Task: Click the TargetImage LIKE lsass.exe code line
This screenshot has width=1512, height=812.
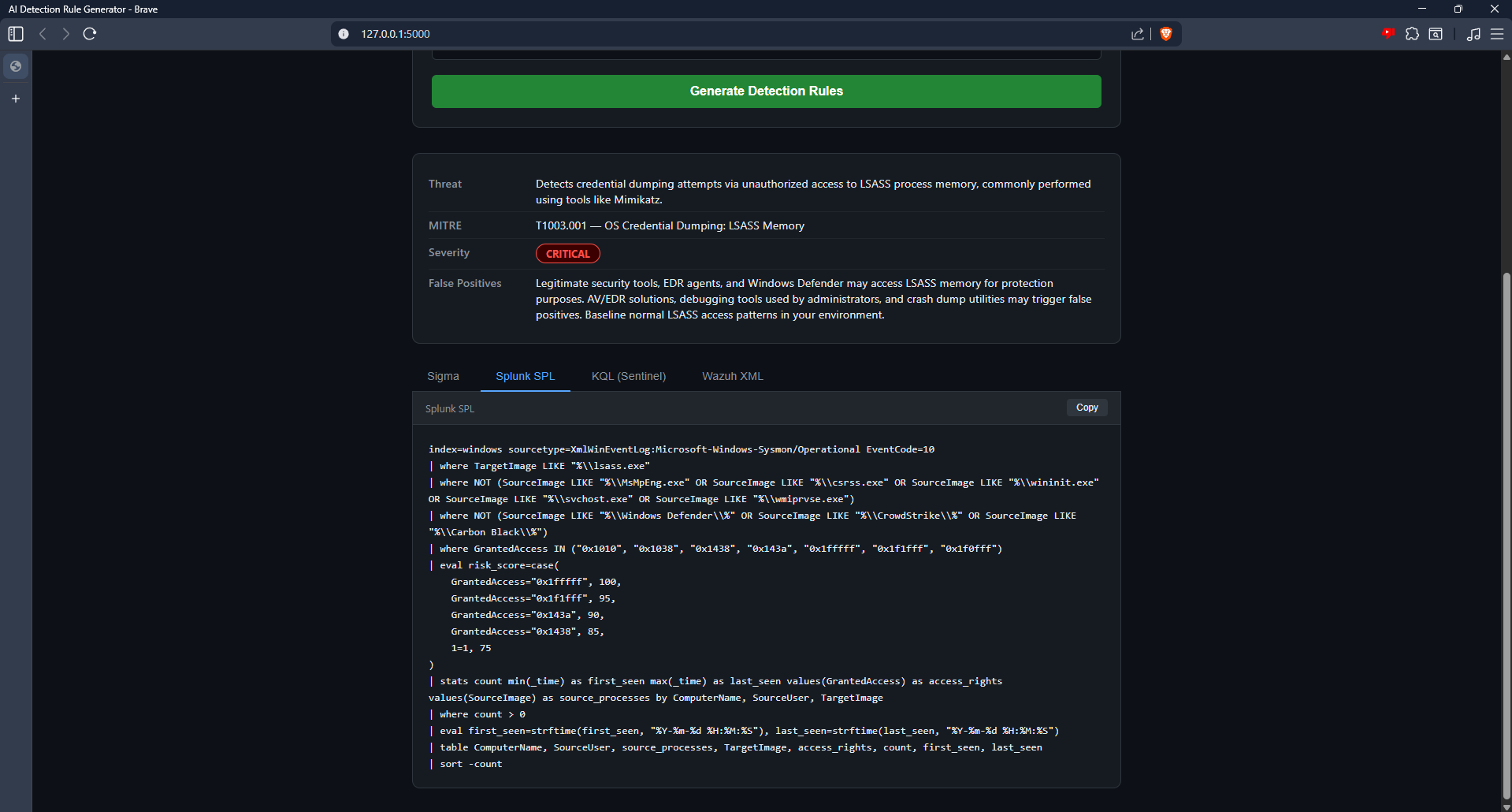Action: (540, 466)
